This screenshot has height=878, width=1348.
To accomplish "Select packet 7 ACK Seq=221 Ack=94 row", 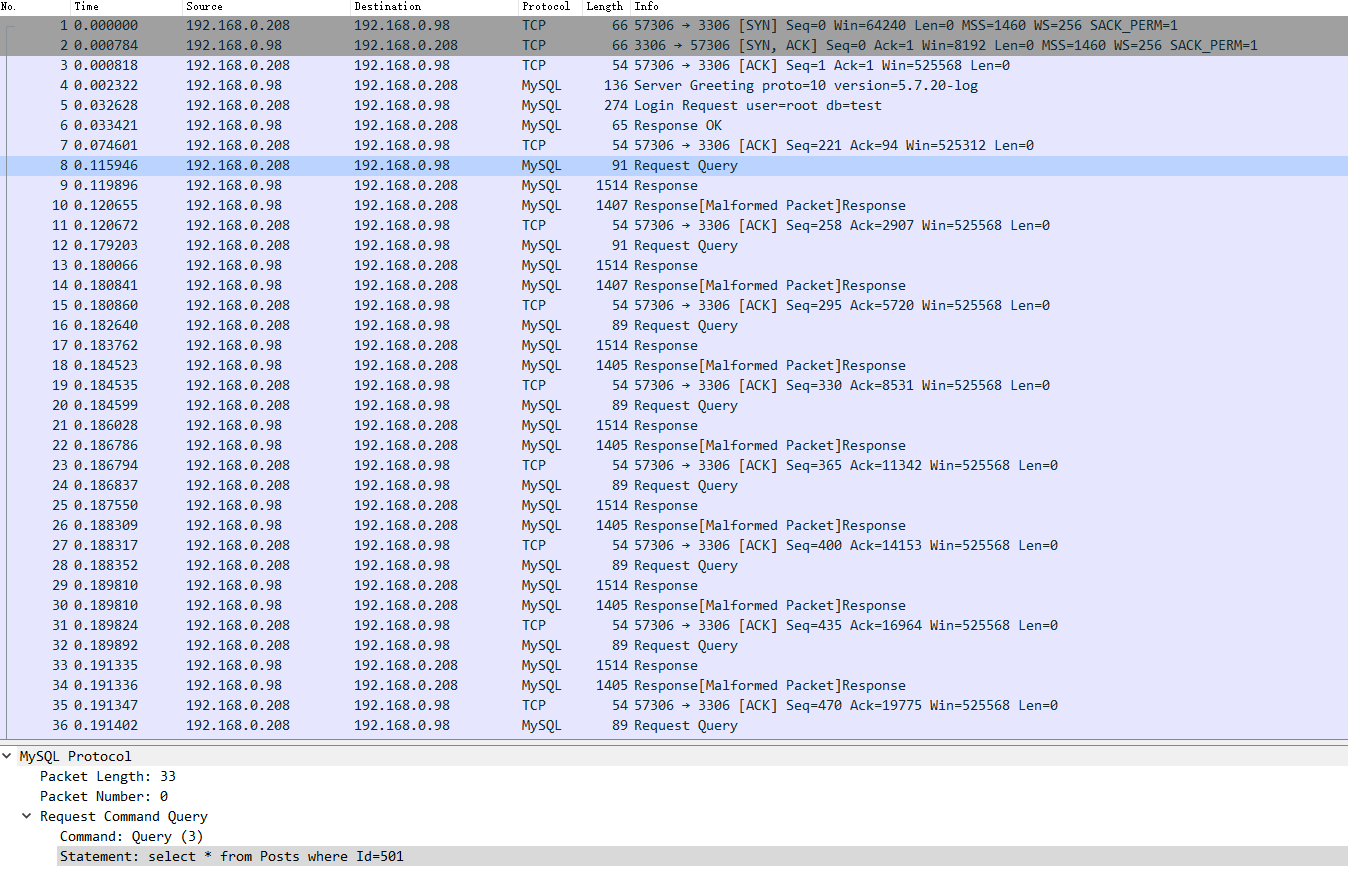I will (674, 145).
